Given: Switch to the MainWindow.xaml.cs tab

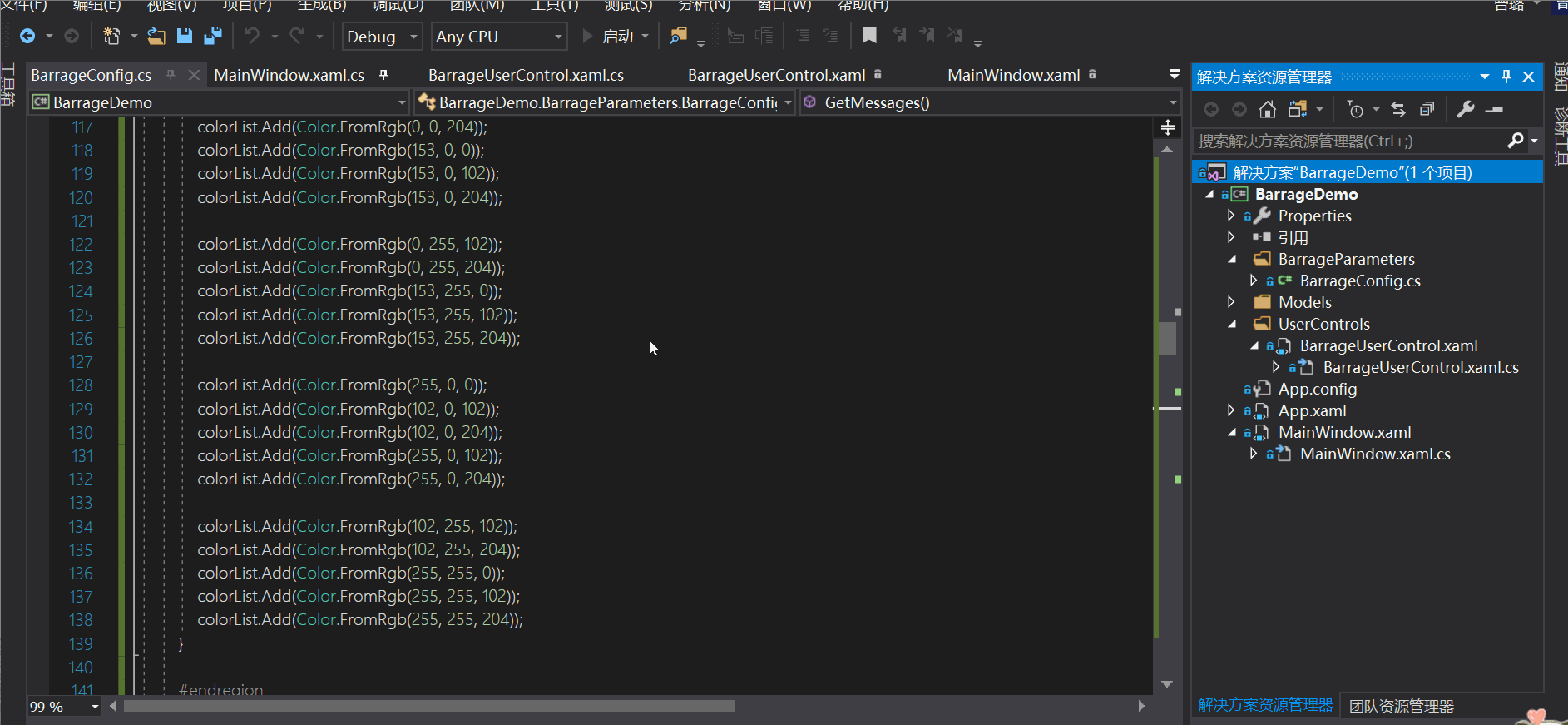Looking at the screenshot, I should click(x=289, y=75).
